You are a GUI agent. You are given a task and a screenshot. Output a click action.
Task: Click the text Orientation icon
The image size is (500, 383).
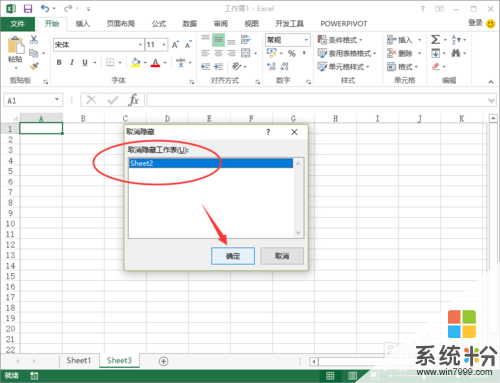[x=236, y=66]
